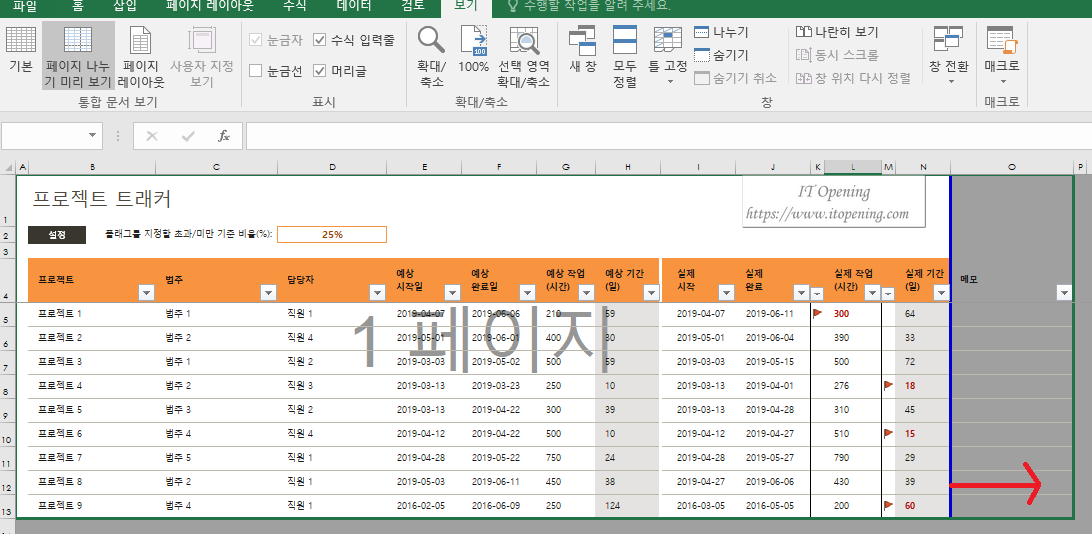Select row header 5

[x=7, y=317]
